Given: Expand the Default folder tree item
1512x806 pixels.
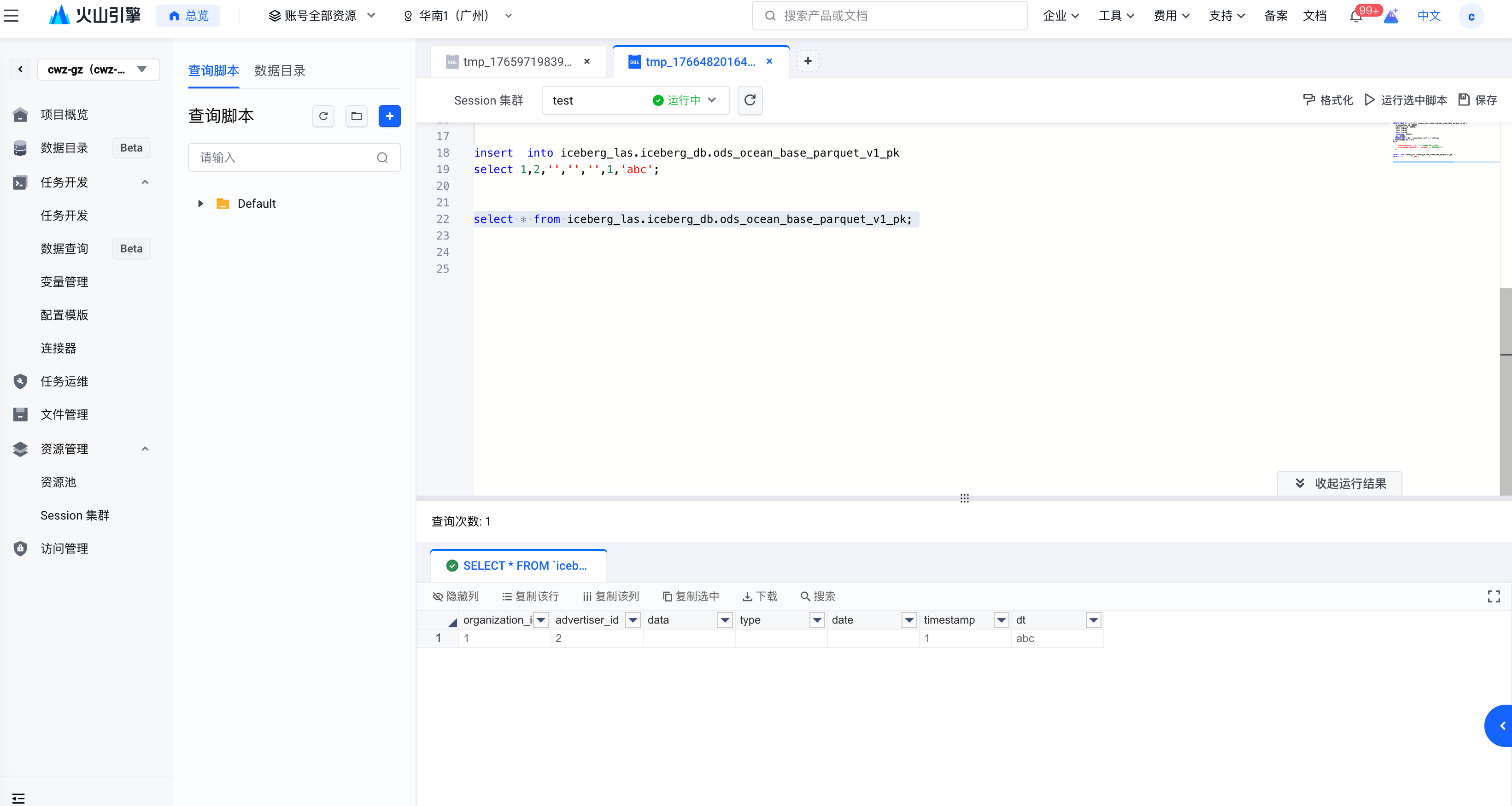Looking at the screenshot, I should [201, 204].
